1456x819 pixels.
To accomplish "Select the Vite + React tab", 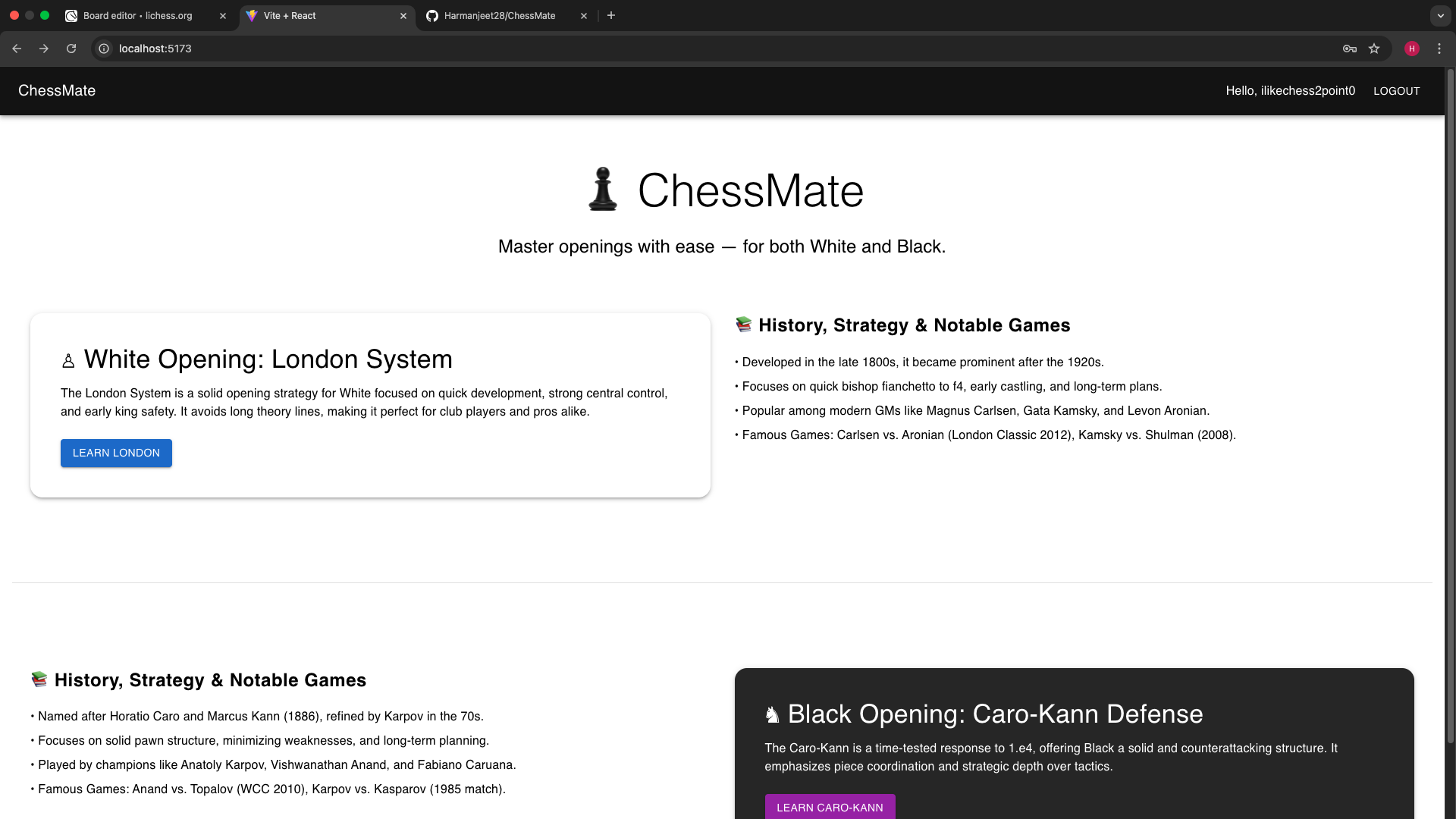I will [327, 16].
